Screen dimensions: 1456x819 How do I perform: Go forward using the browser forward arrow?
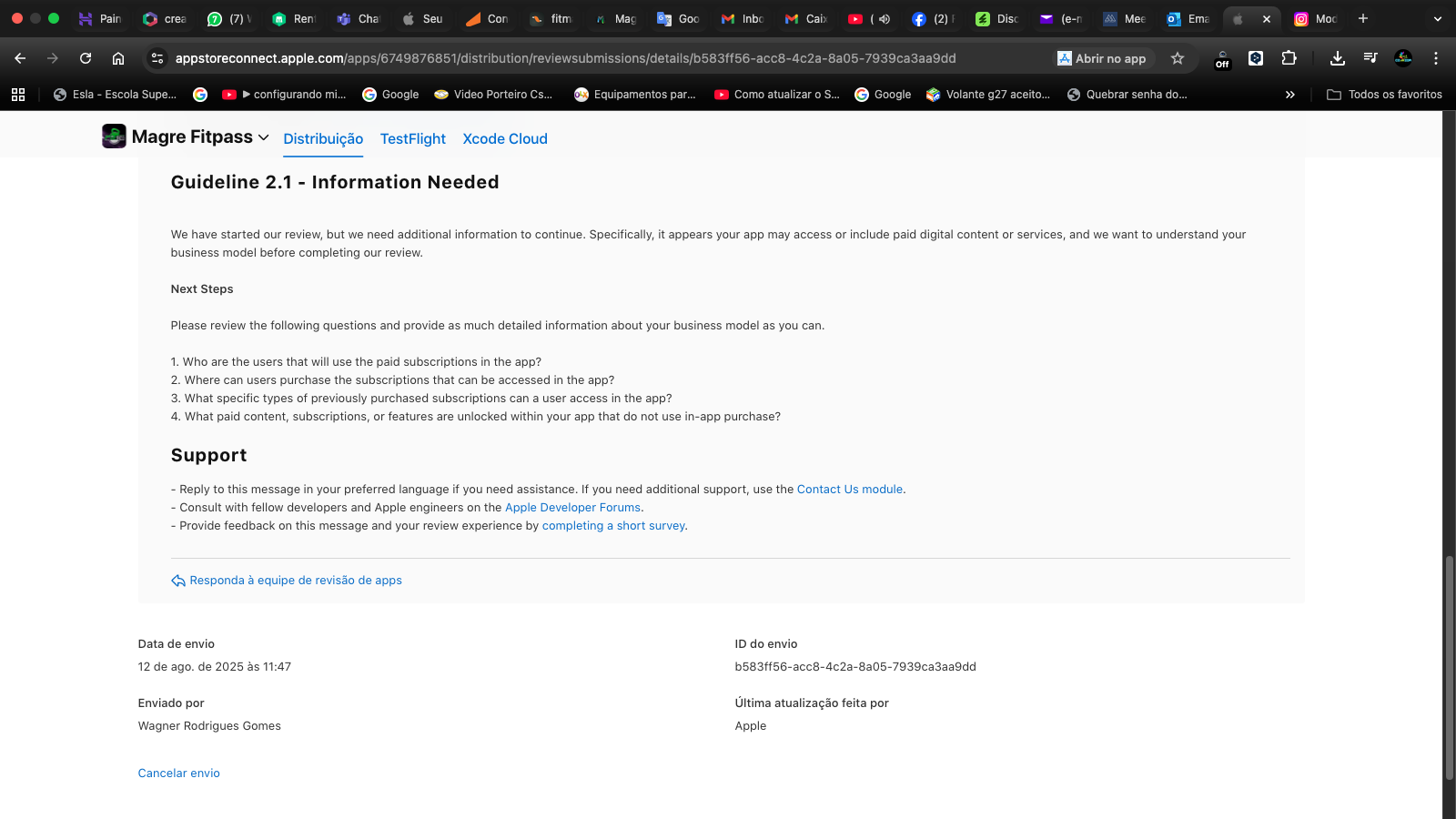(x=53, y=58)
